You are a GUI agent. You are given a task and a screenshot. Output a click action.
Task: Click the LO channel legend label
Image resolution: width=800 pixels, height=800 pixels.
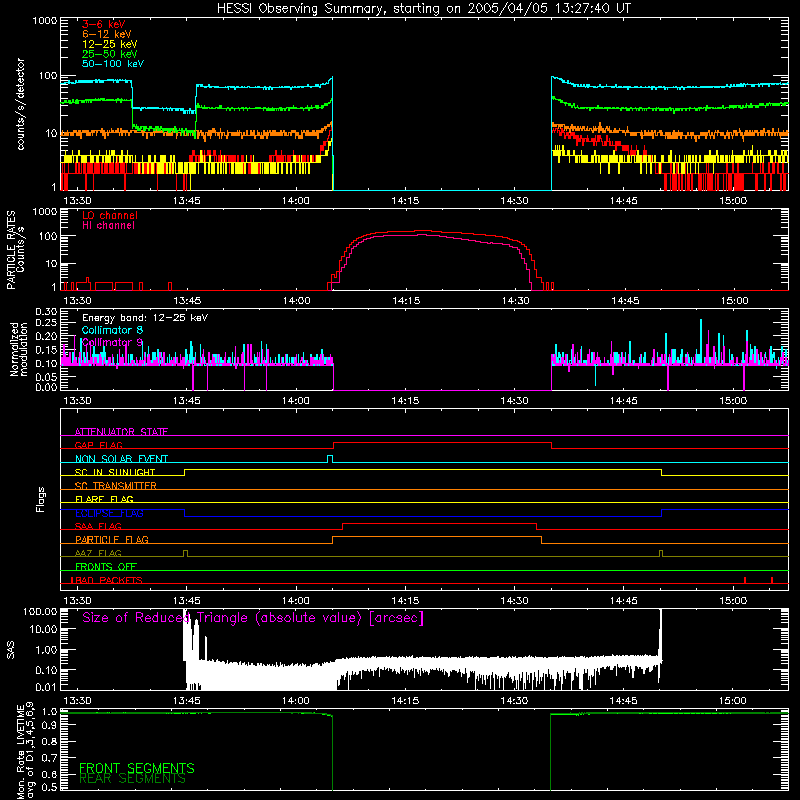110,215
